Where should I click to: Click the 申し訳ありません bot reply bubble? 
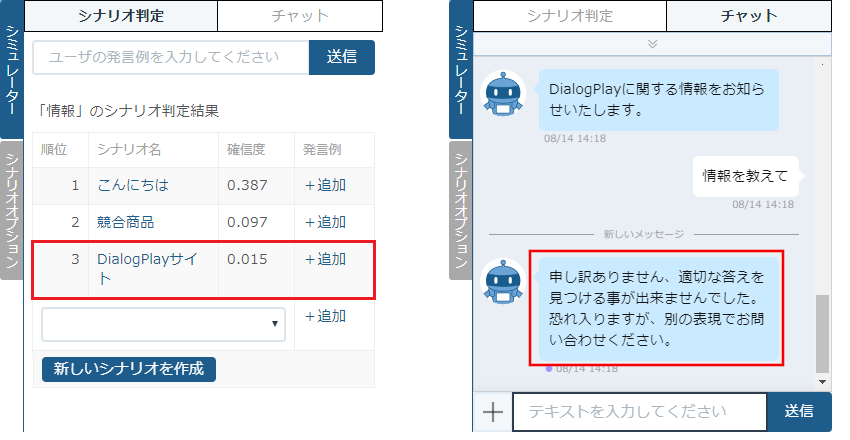(x=659, y=309)
